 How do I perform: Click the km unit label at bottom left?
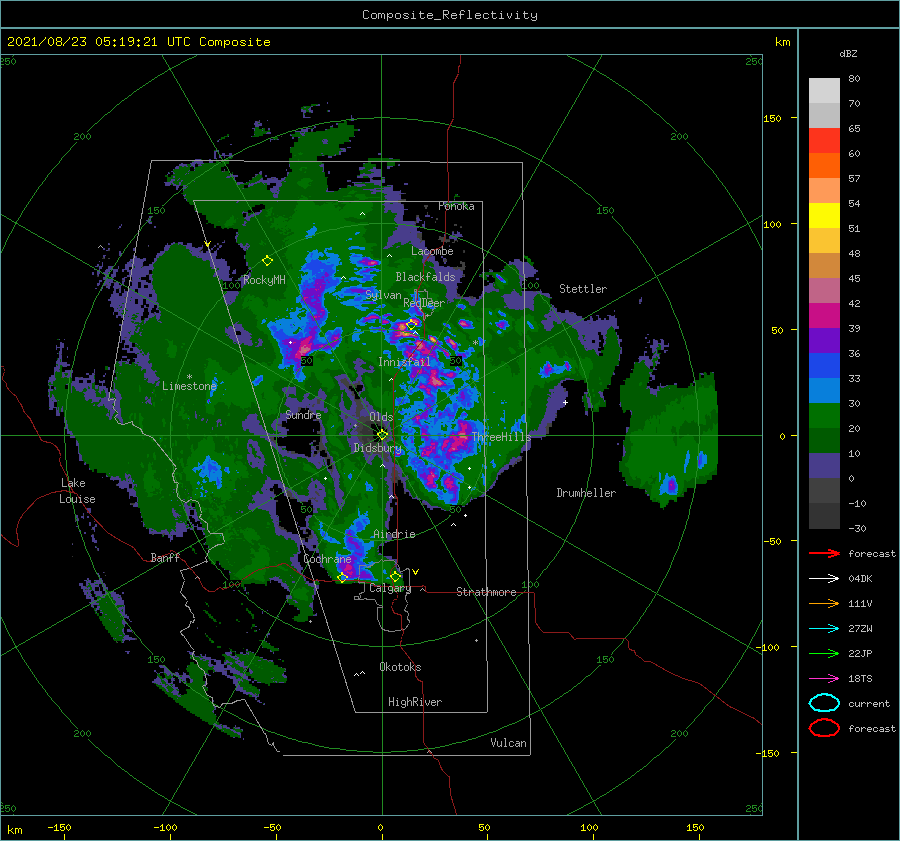click(x=14, y=830)
